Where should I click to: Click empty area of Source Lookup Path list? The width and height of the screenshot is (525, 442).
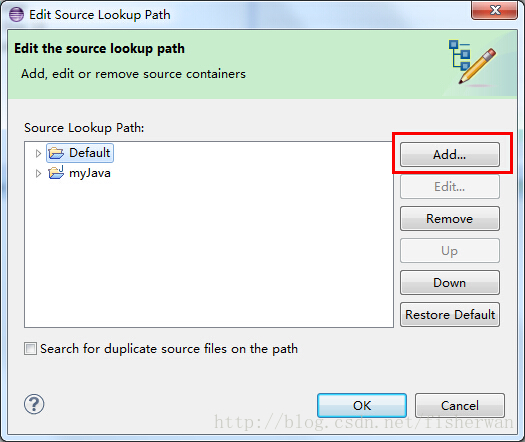tap(209, 254)
